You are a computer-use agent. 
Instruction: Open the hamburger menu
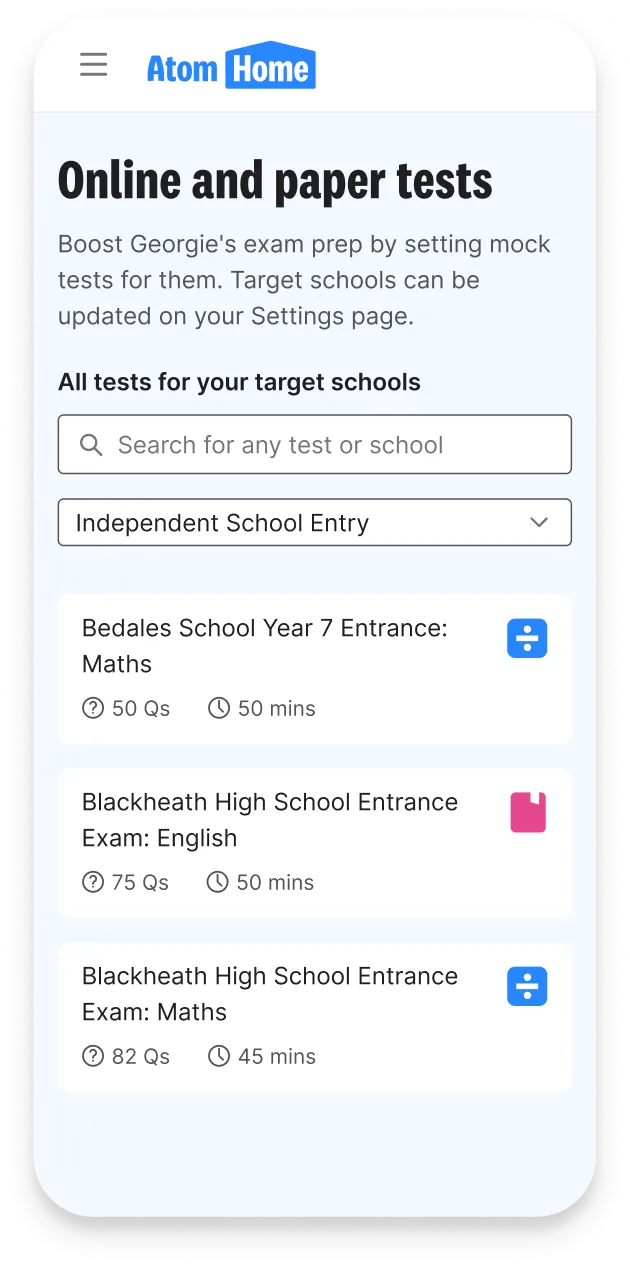(x=93, y=65)
